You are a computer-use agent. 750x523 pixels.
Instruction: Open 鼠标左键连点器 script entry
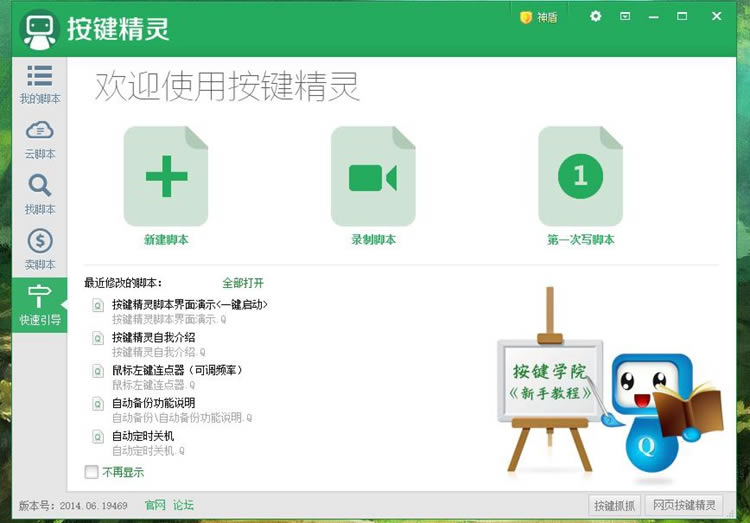(x=176, y=370)
